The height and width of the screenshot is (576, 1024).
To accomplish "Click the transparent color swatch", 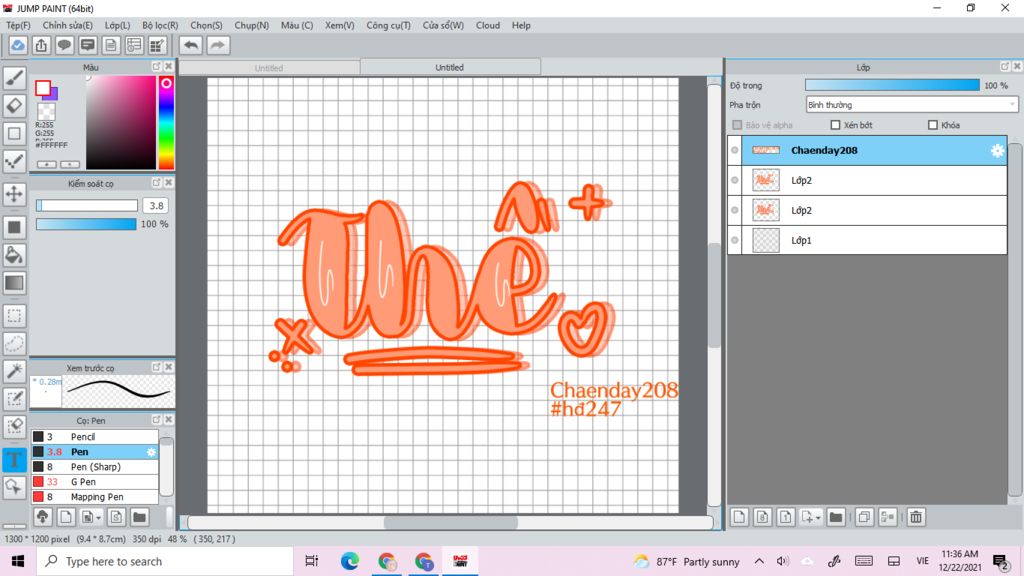I will (x=46, y=111).
